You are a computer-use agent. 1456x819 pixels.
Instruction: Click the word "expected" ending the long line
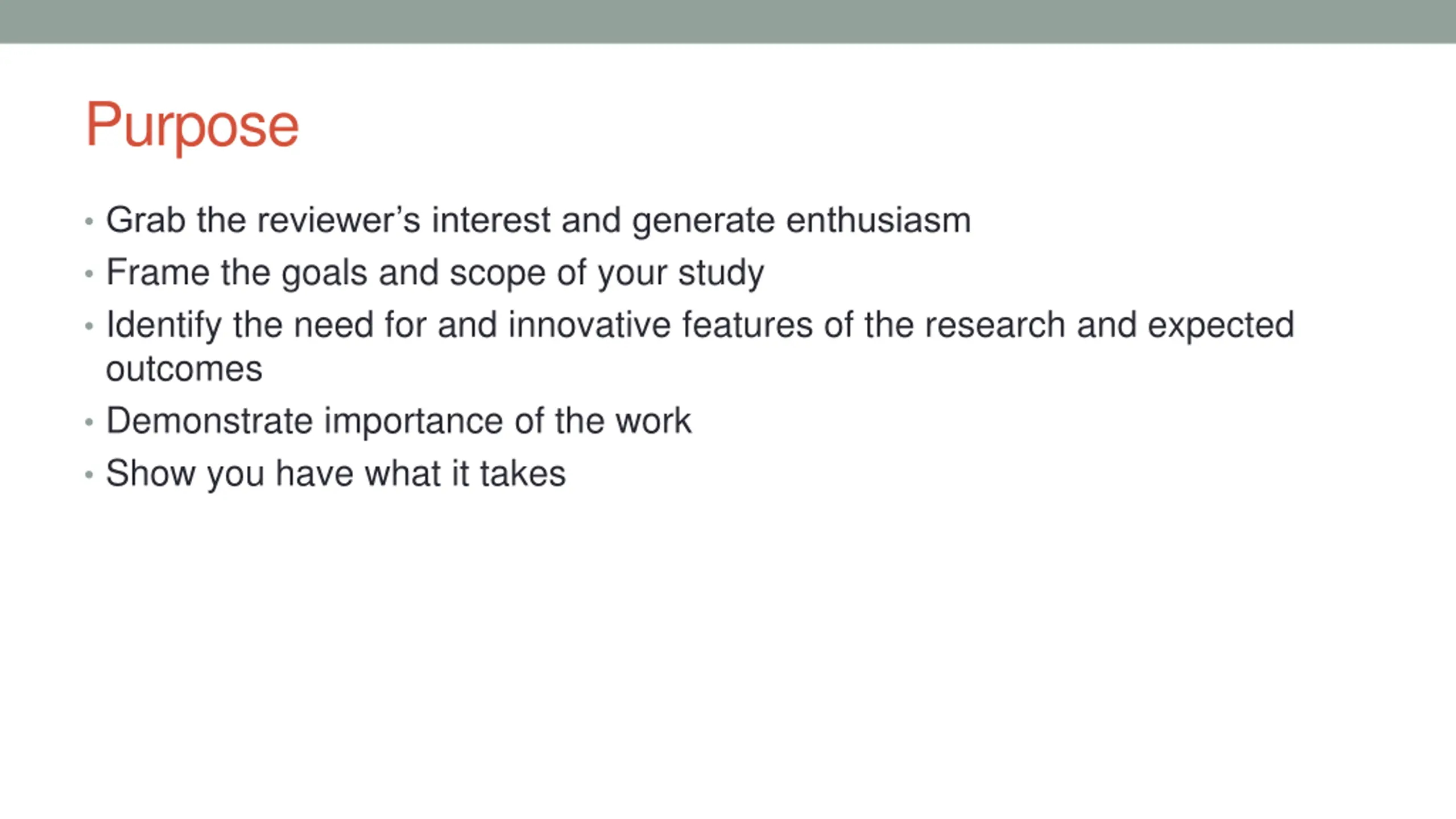pos(1221,326)
